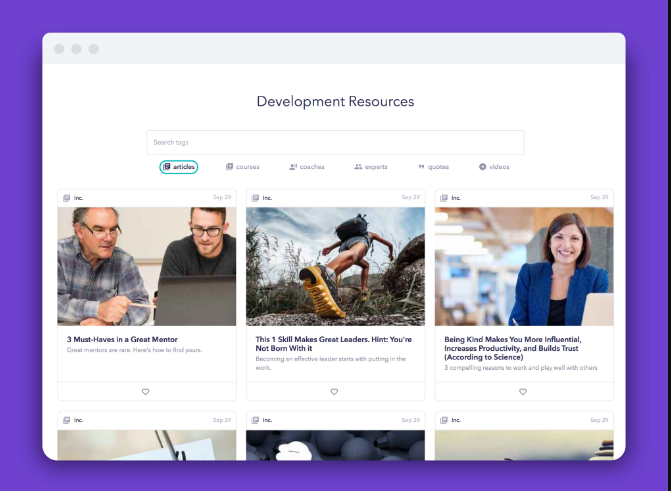
Task: Select the articles filter tab
Action: (x=179, y=167)
